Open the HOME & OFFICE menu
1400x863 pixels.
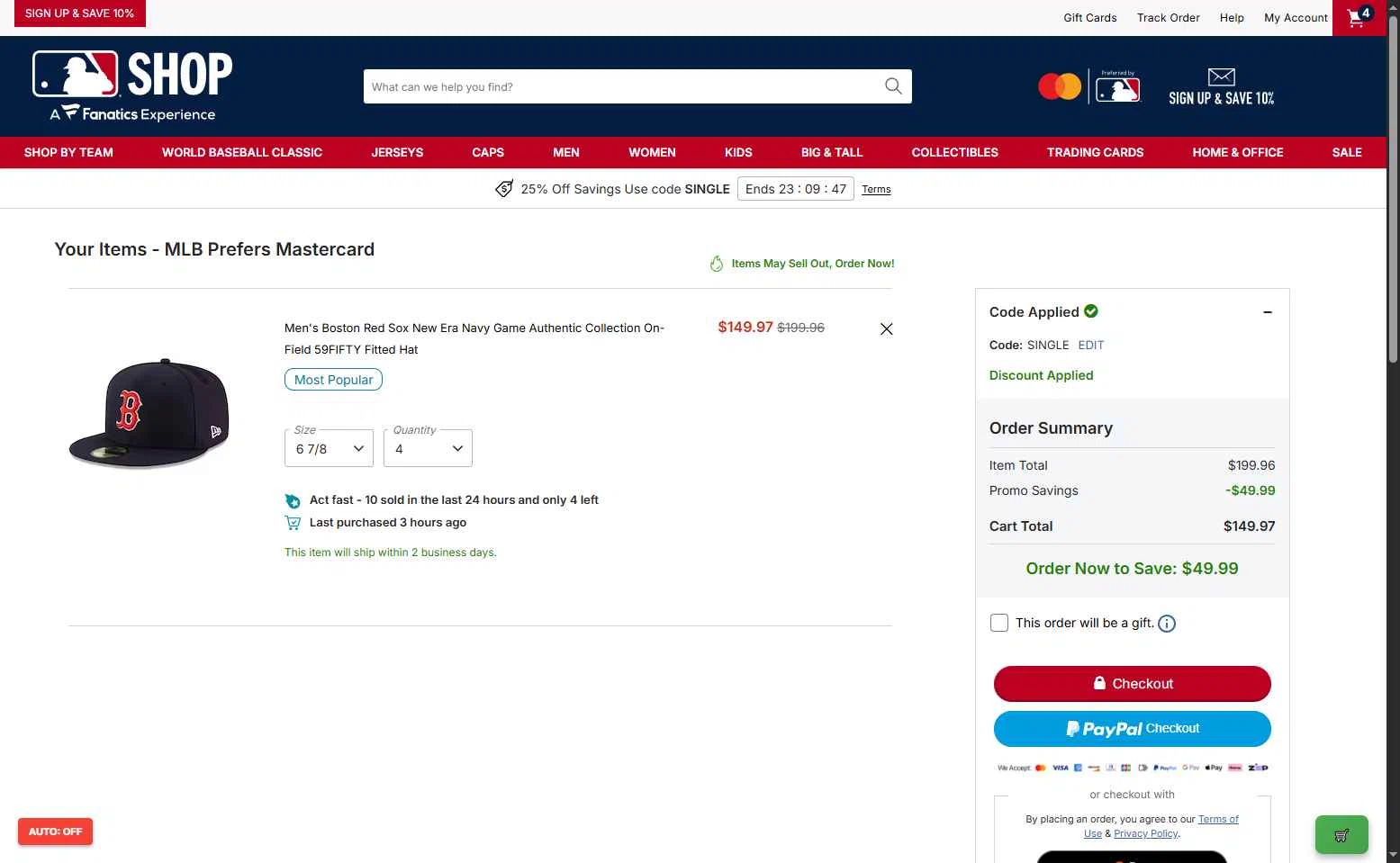pyautogui.click(x=1238, y=153)
